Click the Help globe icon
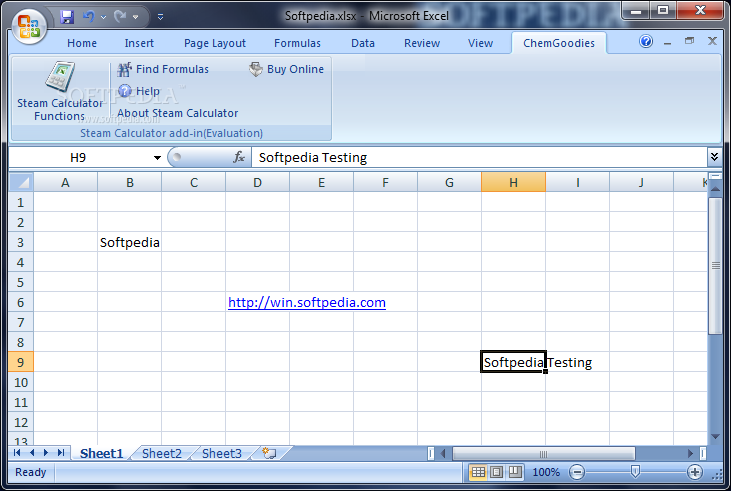Viewport: 731px width, 491px height. pyautogui.click(x=124, y=90)
